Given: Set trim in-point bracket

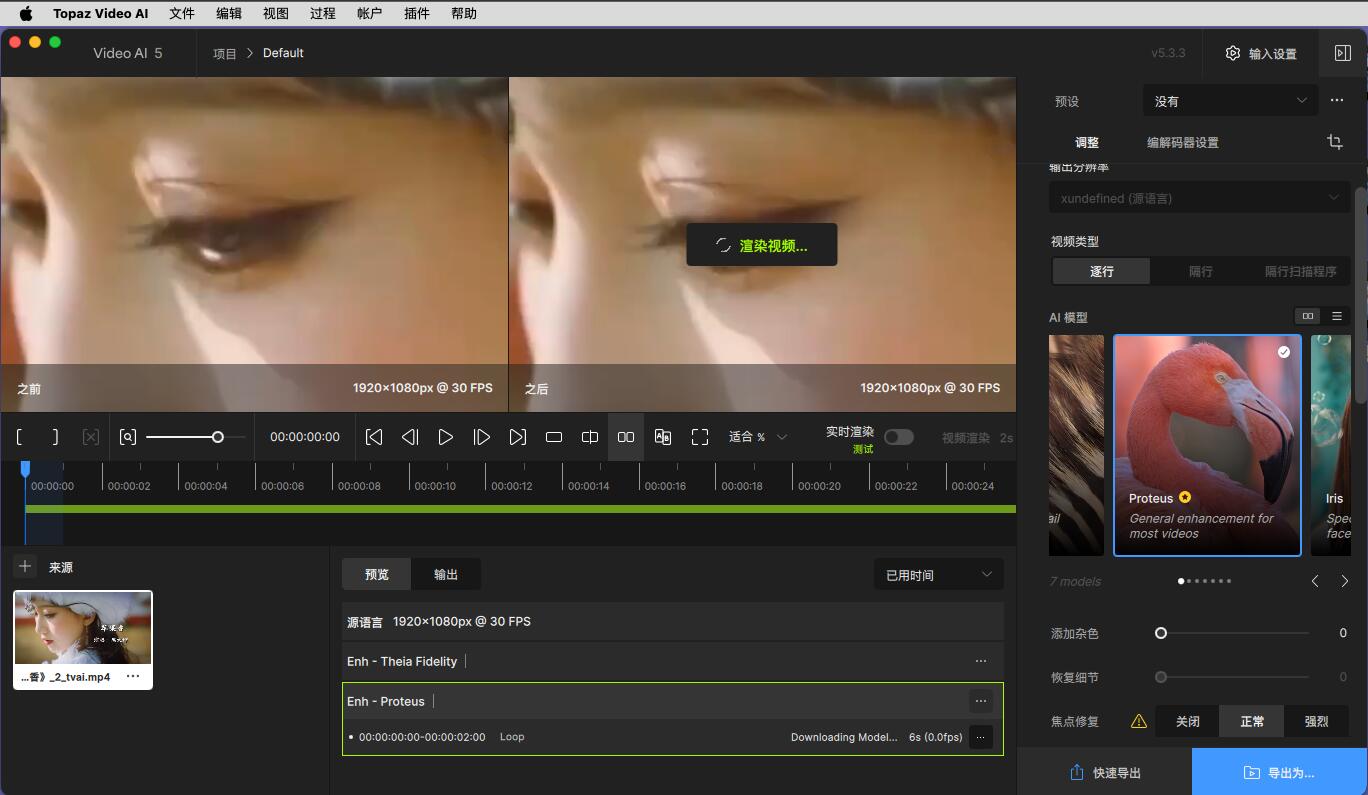Looking at the screenshot, I should click(19, 437).
